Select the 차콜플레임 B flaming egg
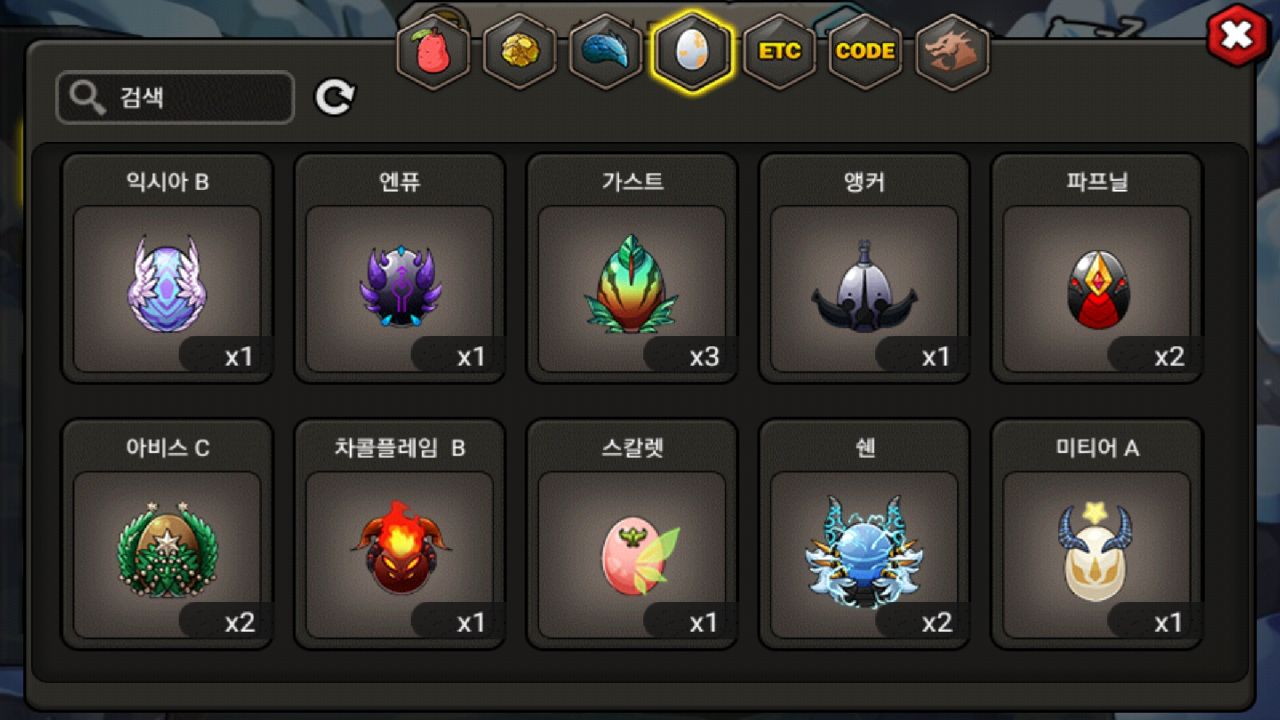Viewport: 1280px width, 720px height. (399, 534)
